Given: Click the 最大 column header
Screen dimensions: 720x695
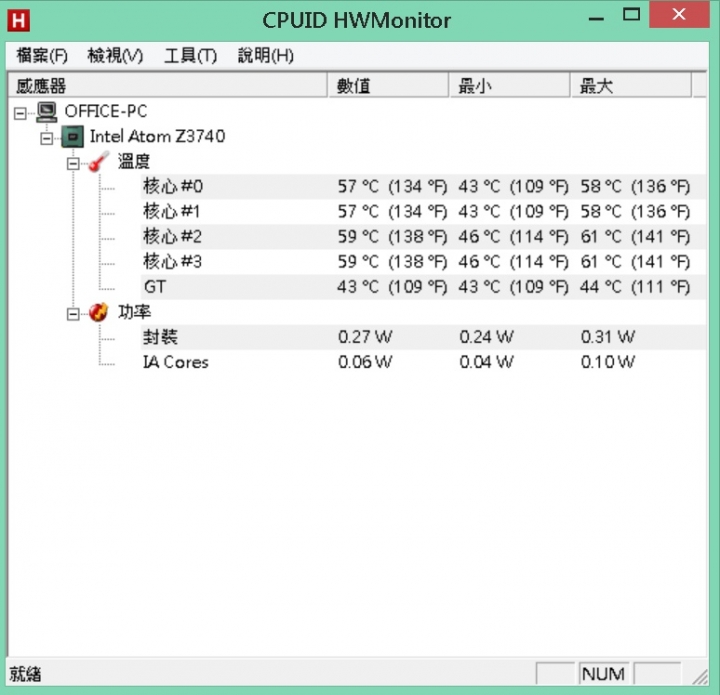Looking at the screenshot, I should click(x=631, y=85).
